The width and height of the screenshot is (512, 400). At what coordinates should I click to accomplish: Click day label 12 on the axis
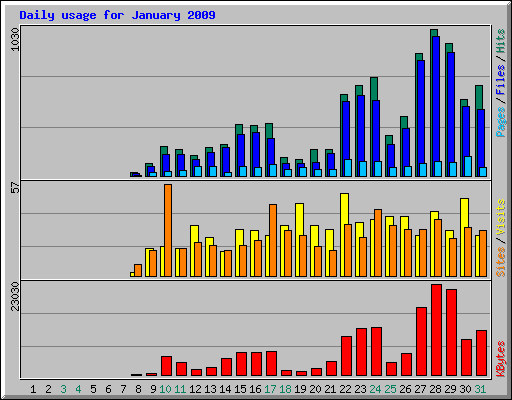[195, 389]
